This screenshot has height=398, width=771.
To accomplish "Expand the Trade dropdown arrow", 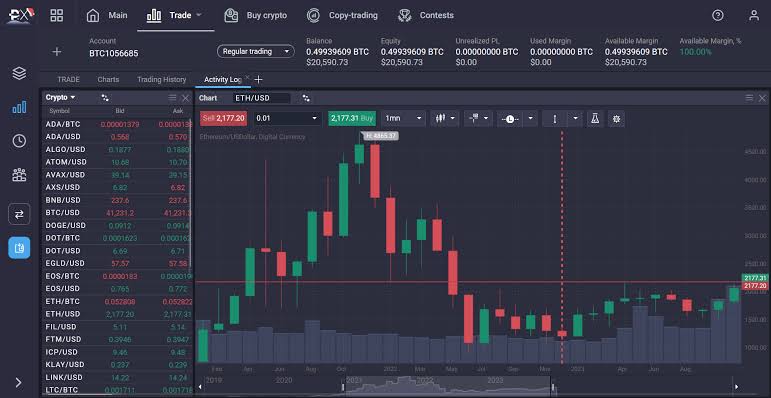I will [x=199, y=15].
